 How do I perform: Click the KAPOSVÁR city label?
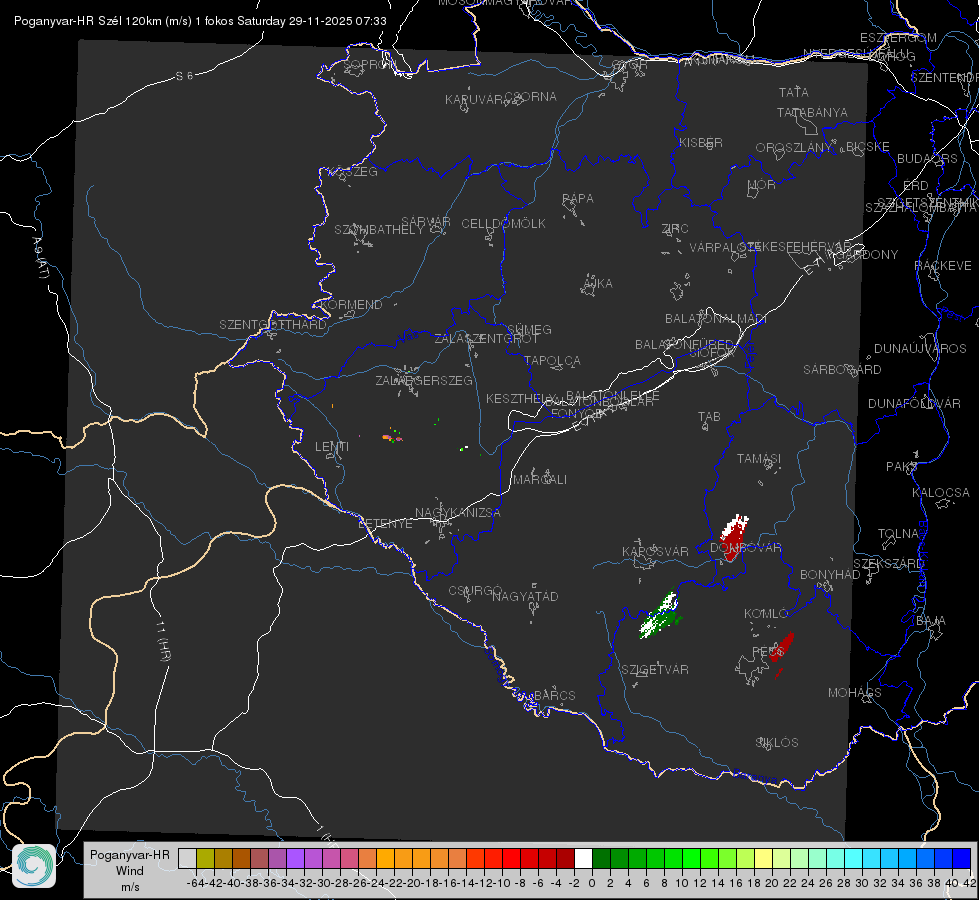[655, 551]
